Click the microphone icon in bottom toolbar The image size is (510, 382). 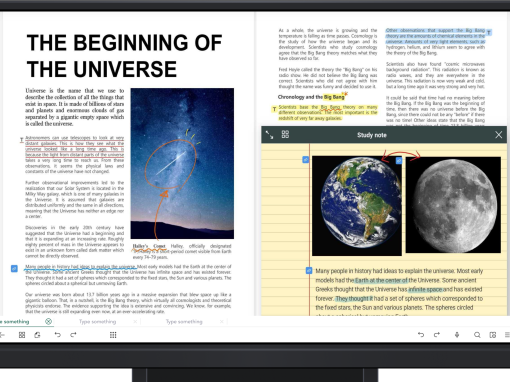[457, 335]
